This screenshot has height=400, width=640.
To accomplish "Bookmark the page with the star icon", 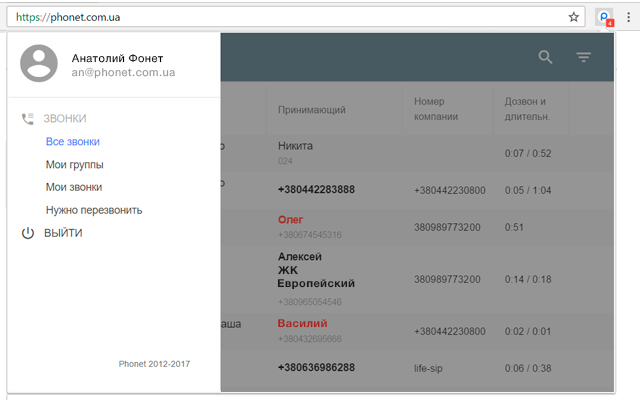I will [x=573, y=17].
